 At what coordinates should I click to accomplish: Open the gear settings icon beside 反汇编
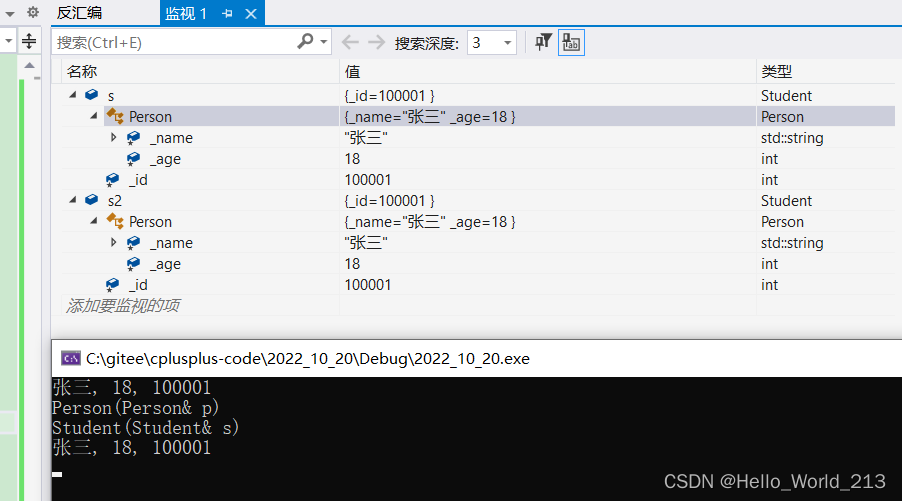[x=33, y=12]
